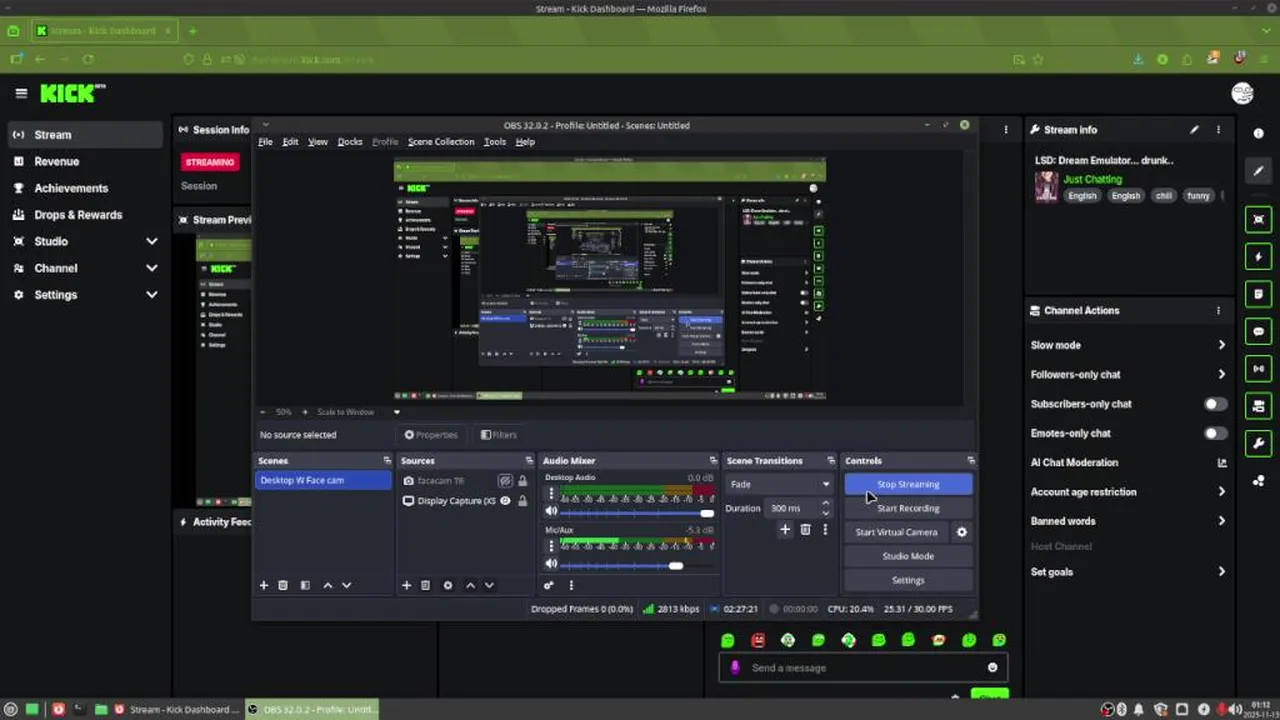This screenshot has width=1280, height=720.
Task: Open Desktop Audio options menu in OBS mixer
Action: click(551, 493)
